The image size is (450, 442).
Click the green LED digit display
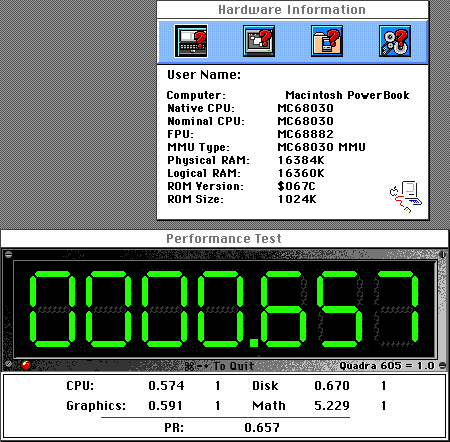coord(225,309)
